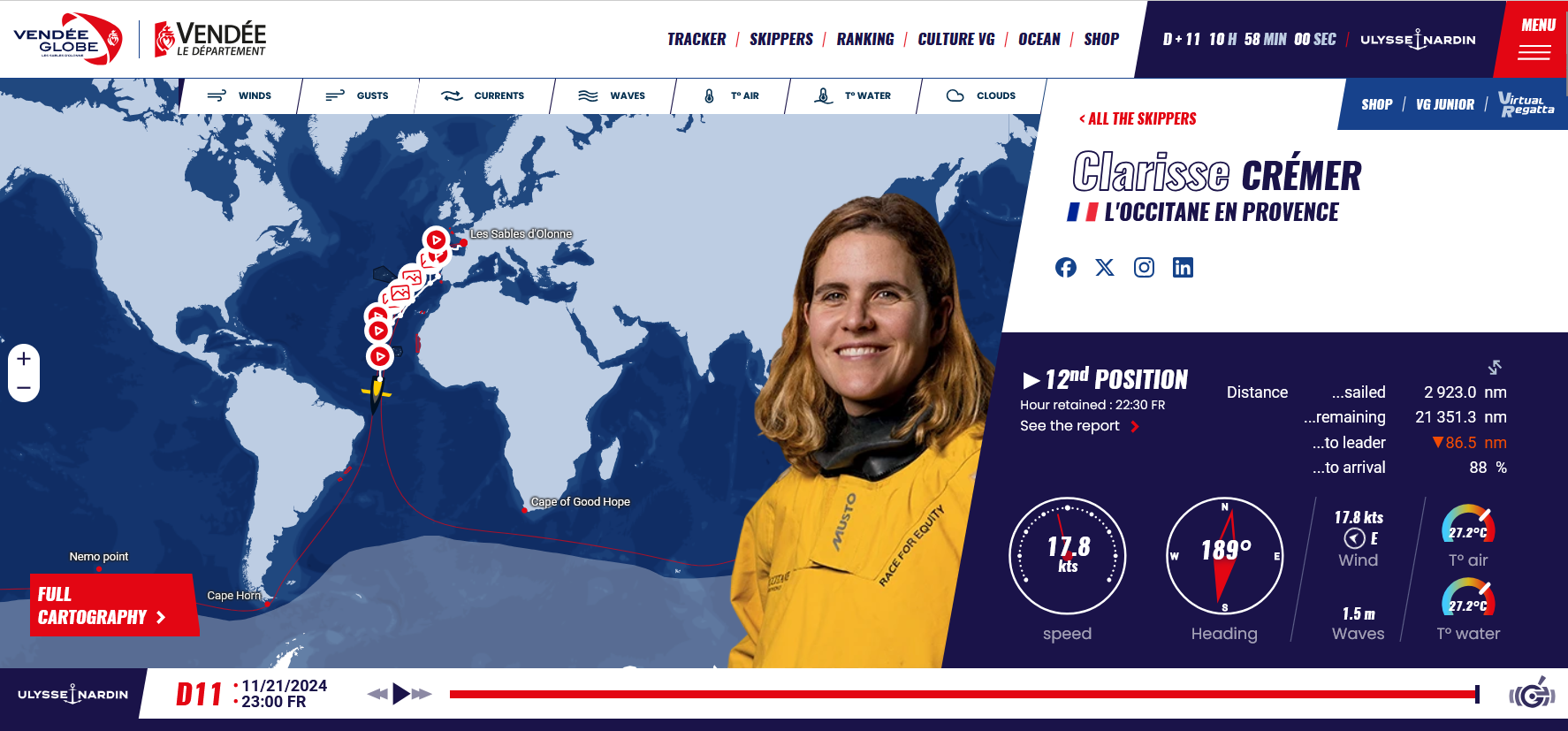The image size is (1568, 731).
Task: Open the X (Twitter) profile icon
Action: click(x=1105, y=268)
